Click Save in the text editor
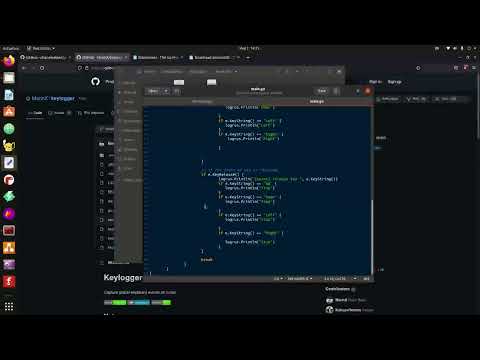The image size is (480, 360). 322,91
